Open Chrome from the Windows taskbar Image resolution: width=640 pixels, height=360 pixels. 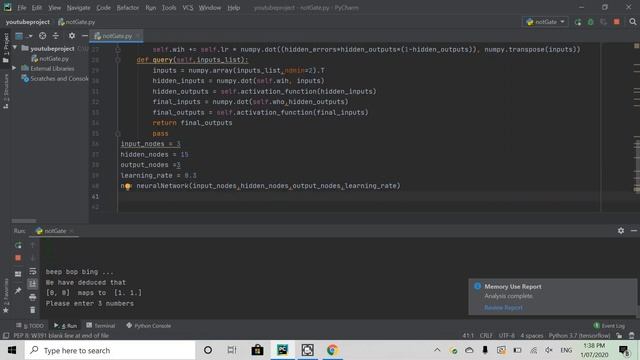332,350
